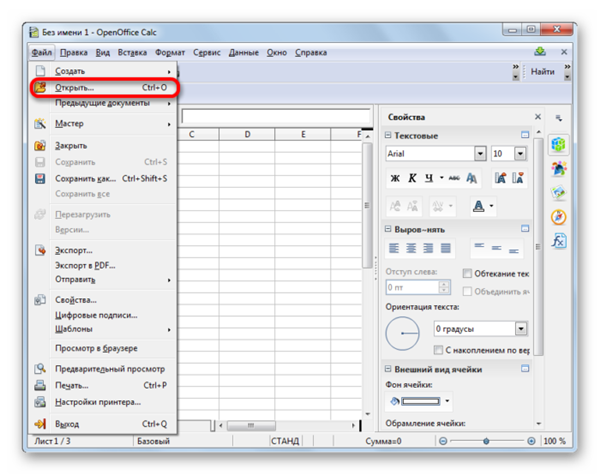Click the printer icon next to Печать
The image size is (600, 475).
coord(40,385)
